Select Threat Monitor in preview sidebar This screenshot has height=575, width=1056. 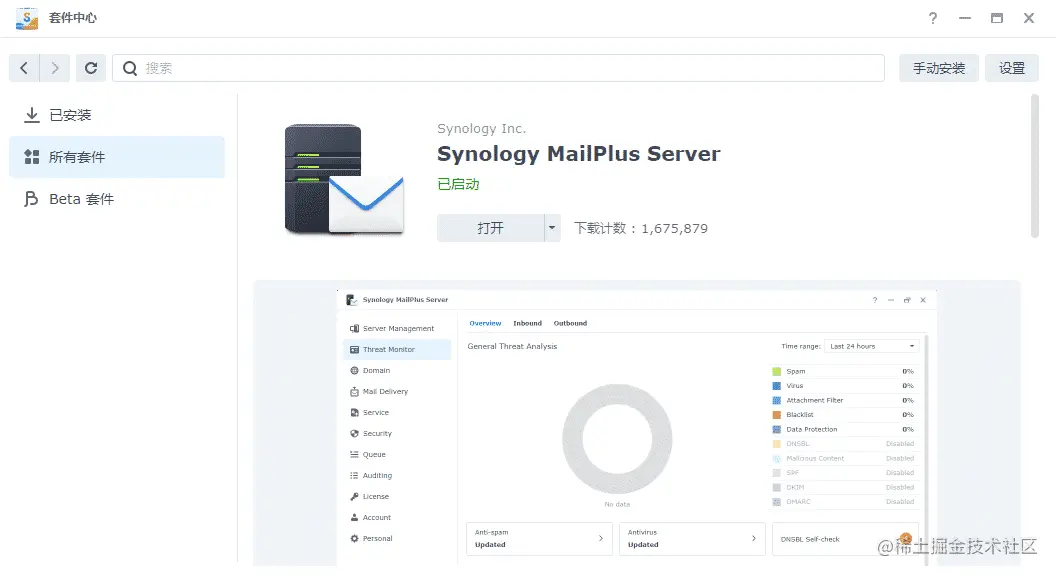point(397,349)
